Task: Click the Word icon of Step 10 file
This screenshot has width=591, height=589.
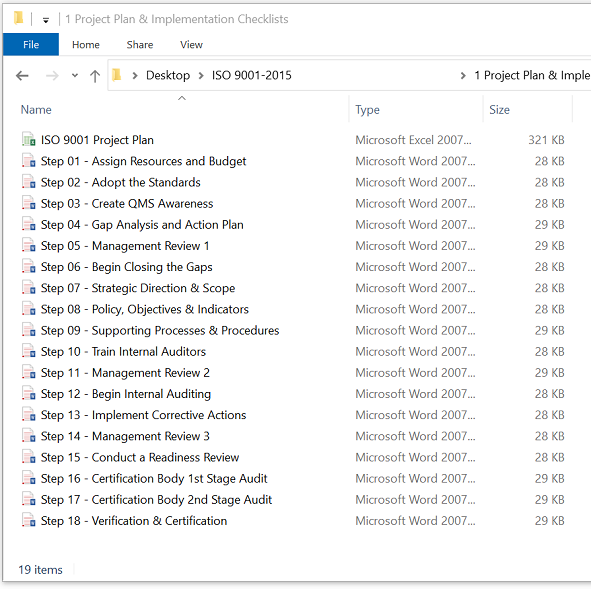Action: coord(29,351)
